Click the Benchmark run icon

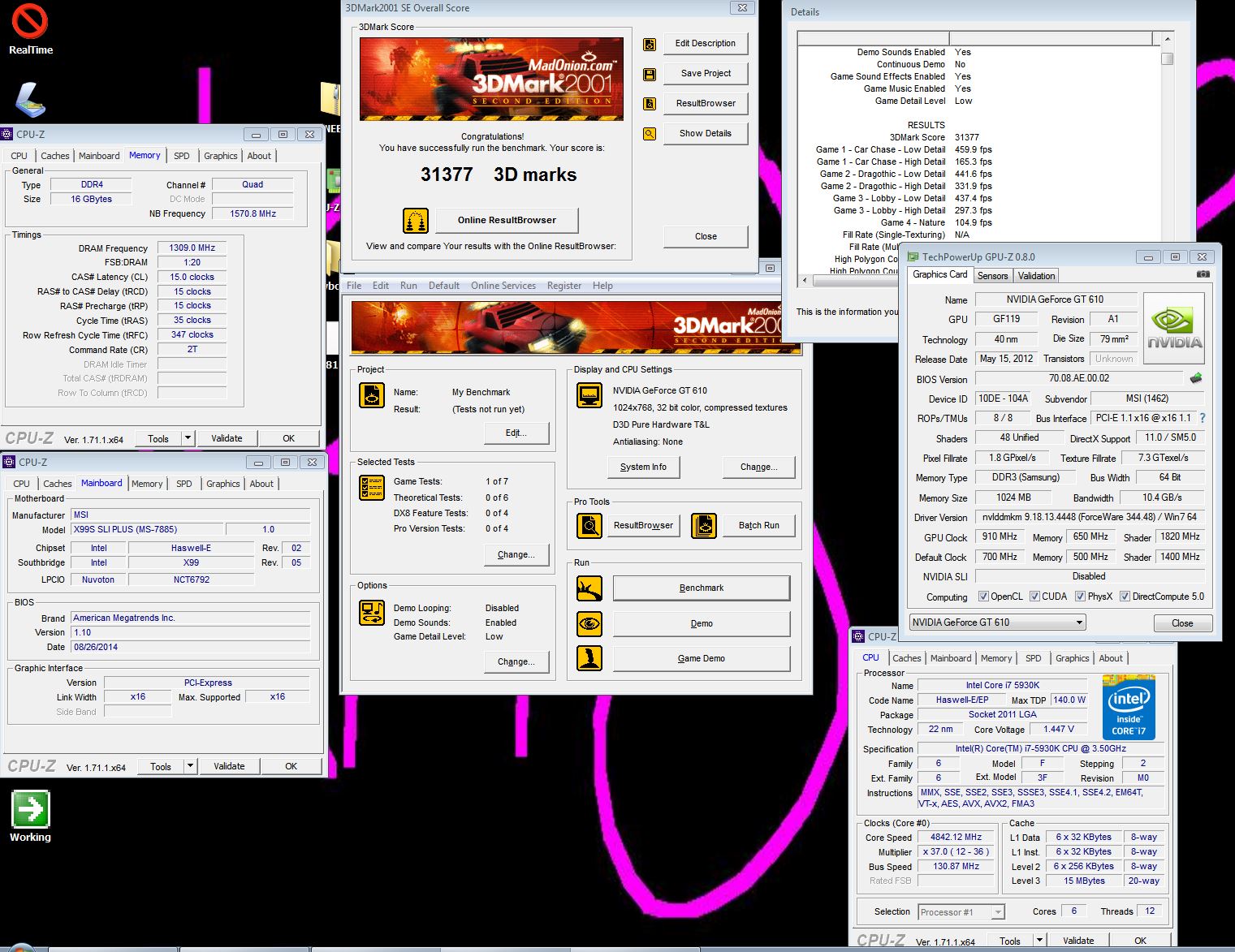pos(589,588)
